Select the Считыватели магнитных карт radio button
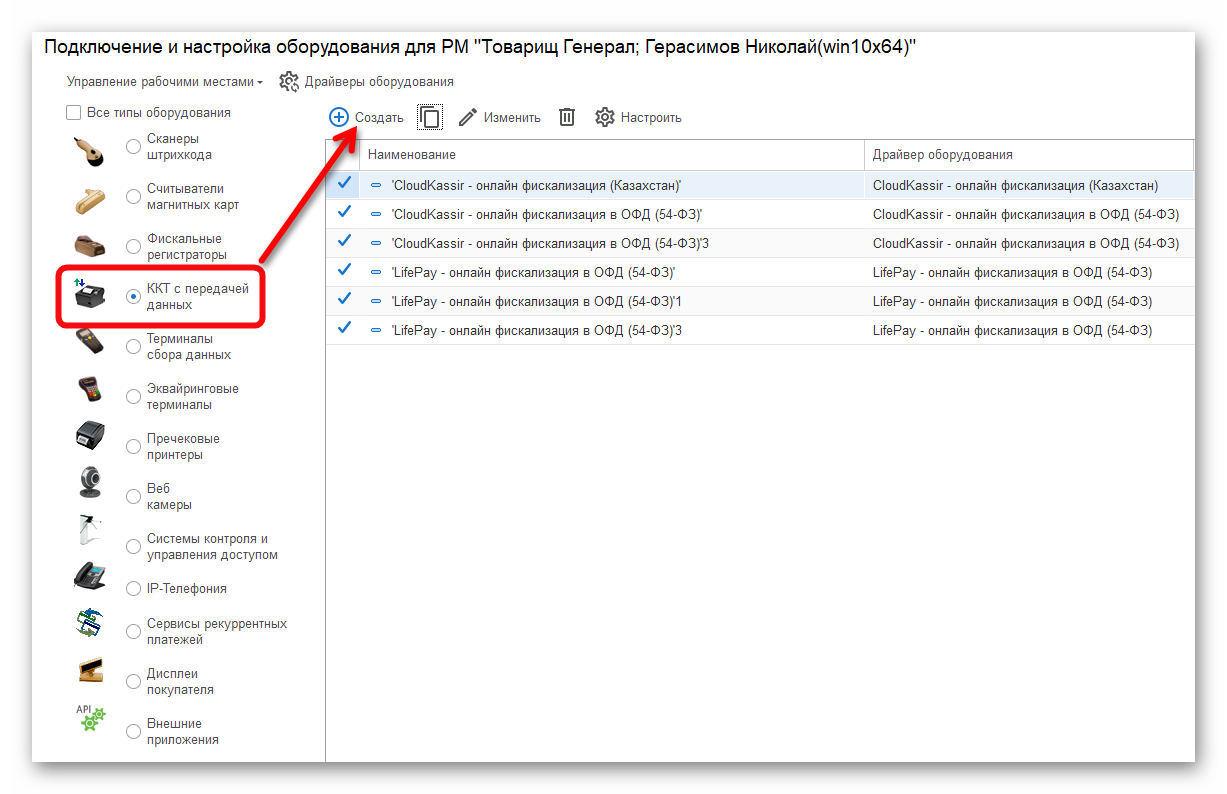The height and width of the screenshot is (794, 1227). click(133, 197)
